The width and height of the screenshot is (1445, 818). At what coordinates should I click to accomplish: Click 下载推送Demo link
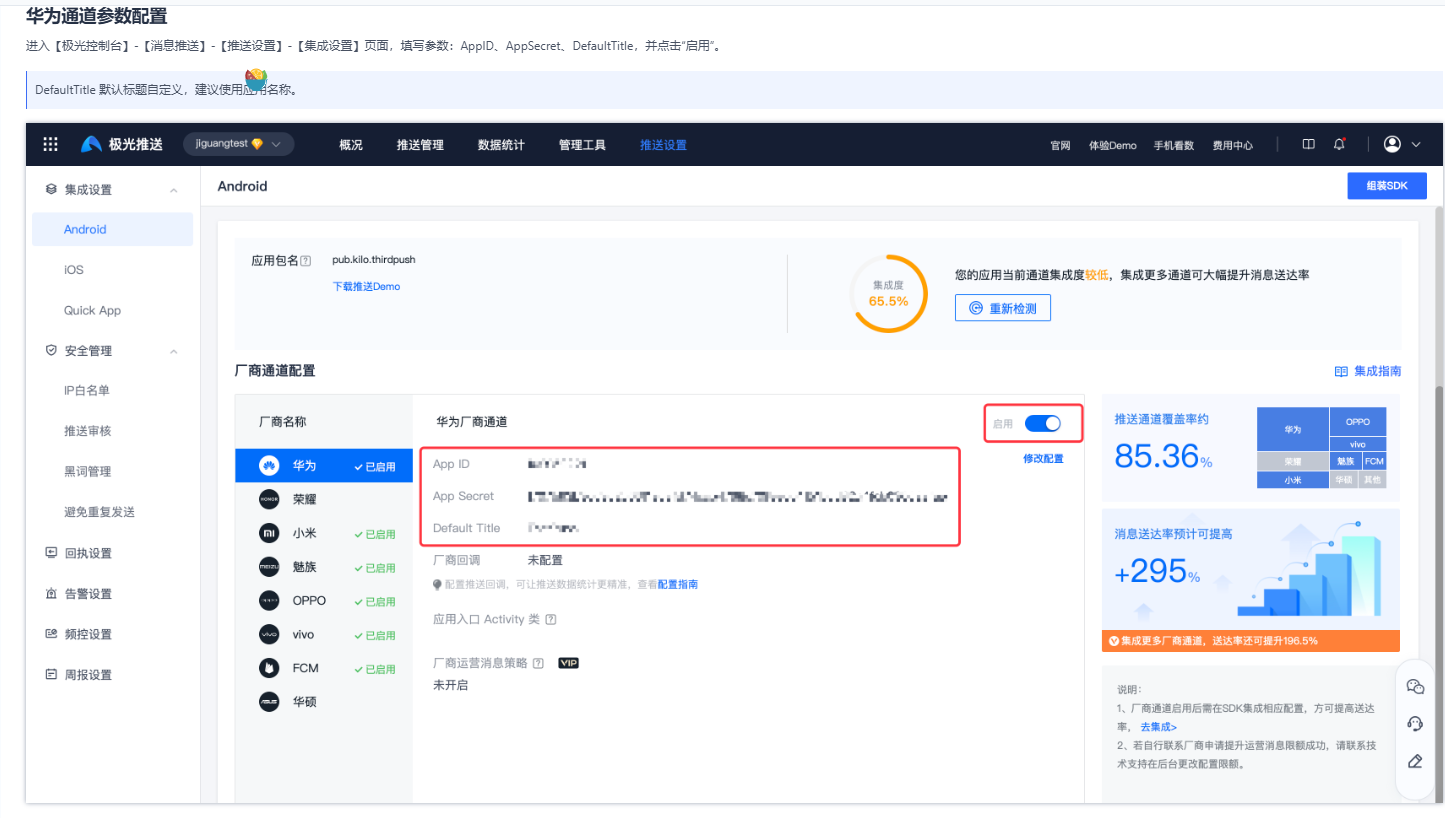[366, 287]
